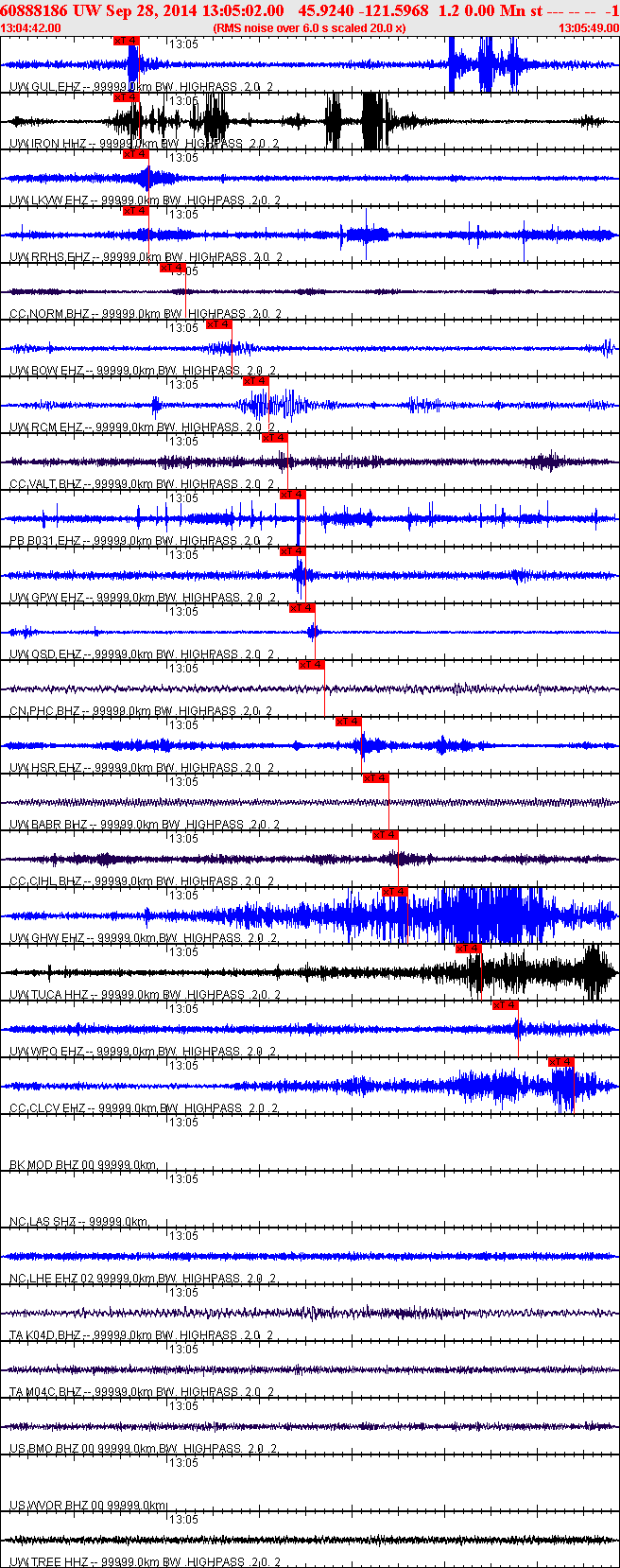Image resolution: width=620 pixels, height=1568 pixels.
Task: Select the pick marker on the UW BABR trace
Action: coord(375,778)
